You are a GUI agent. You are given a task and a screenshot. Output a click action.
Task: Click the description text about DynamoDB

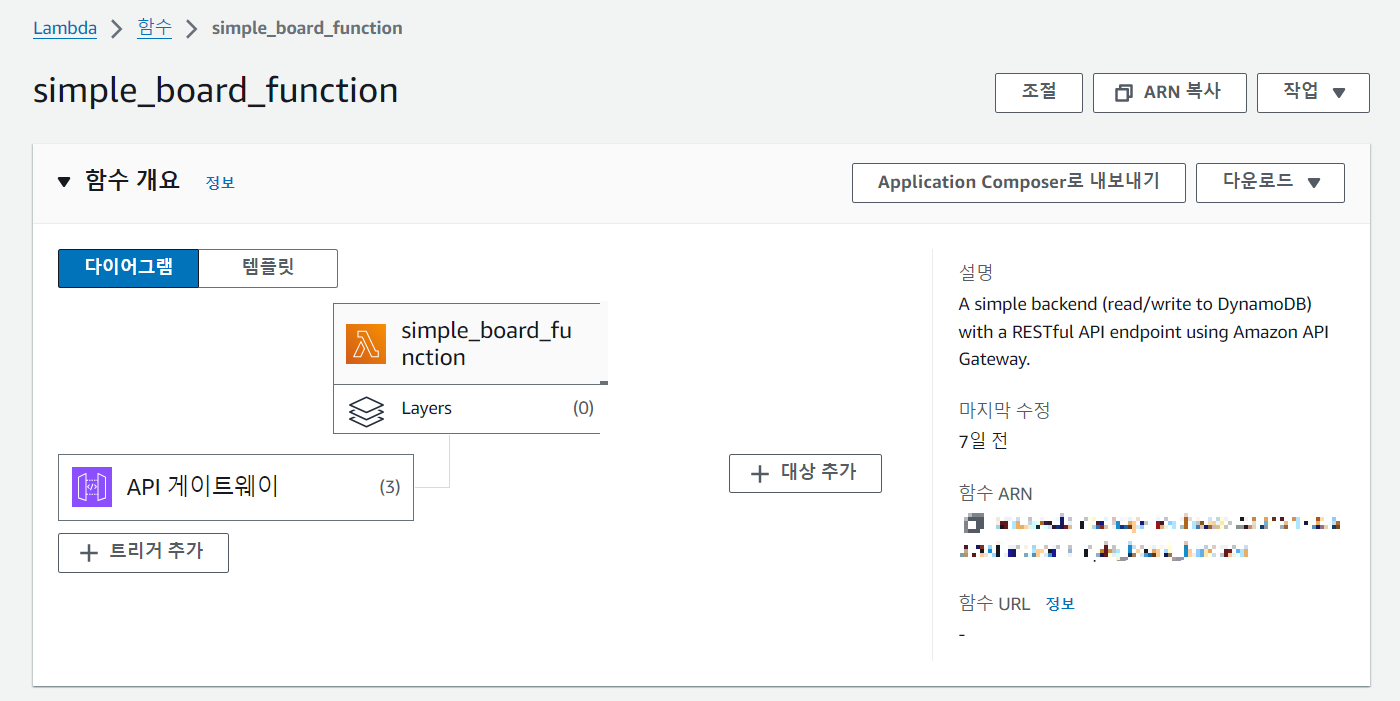click(1144, 331)
